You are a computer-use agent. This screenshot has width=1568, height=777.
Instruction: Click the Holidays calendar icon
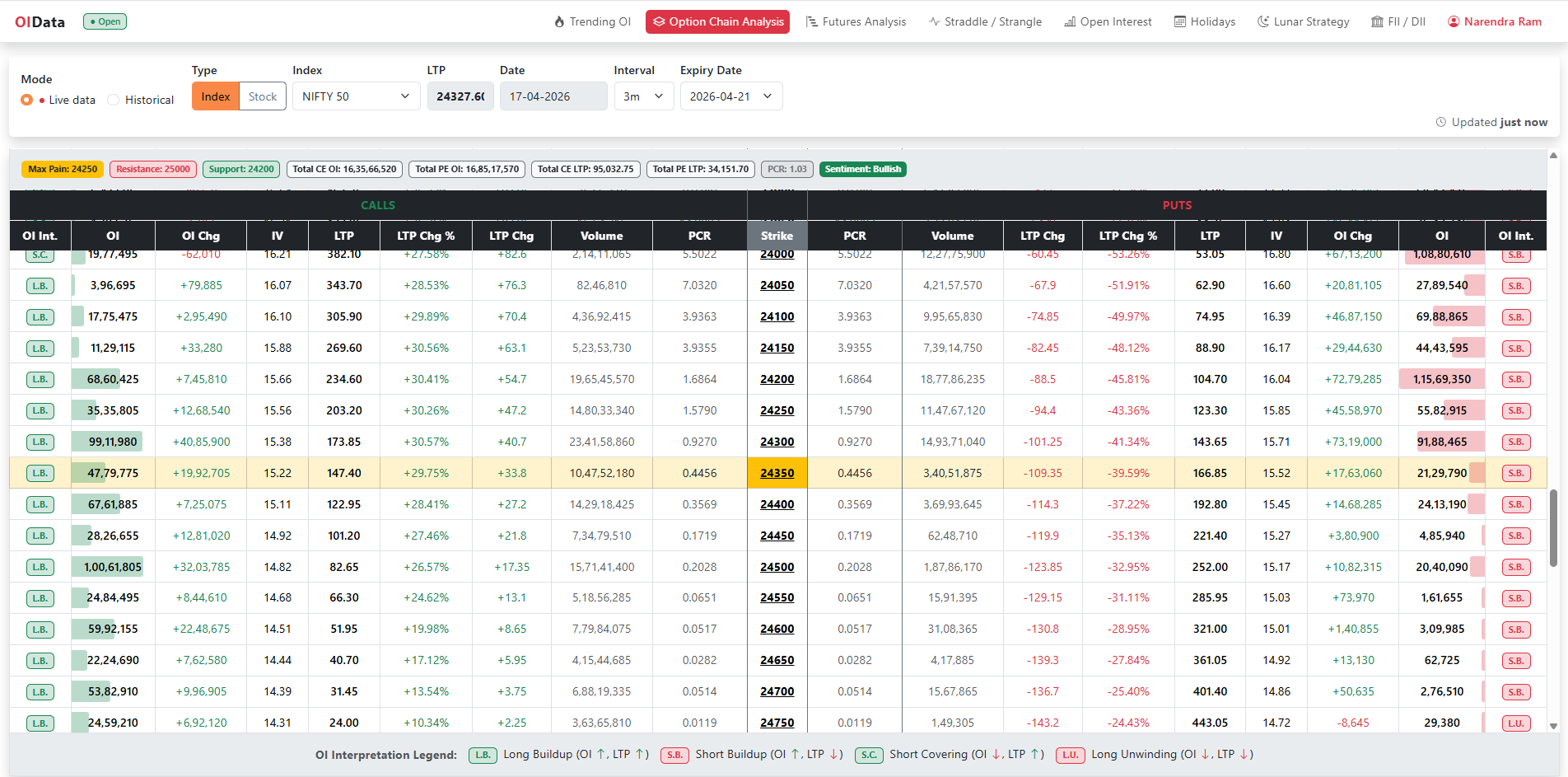coord(1180,22)
